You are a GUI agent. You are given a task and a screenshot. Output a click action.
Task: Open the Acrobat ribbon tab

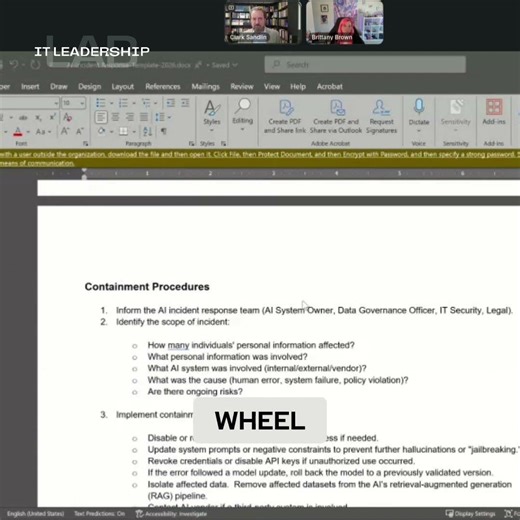click(329, 87)
